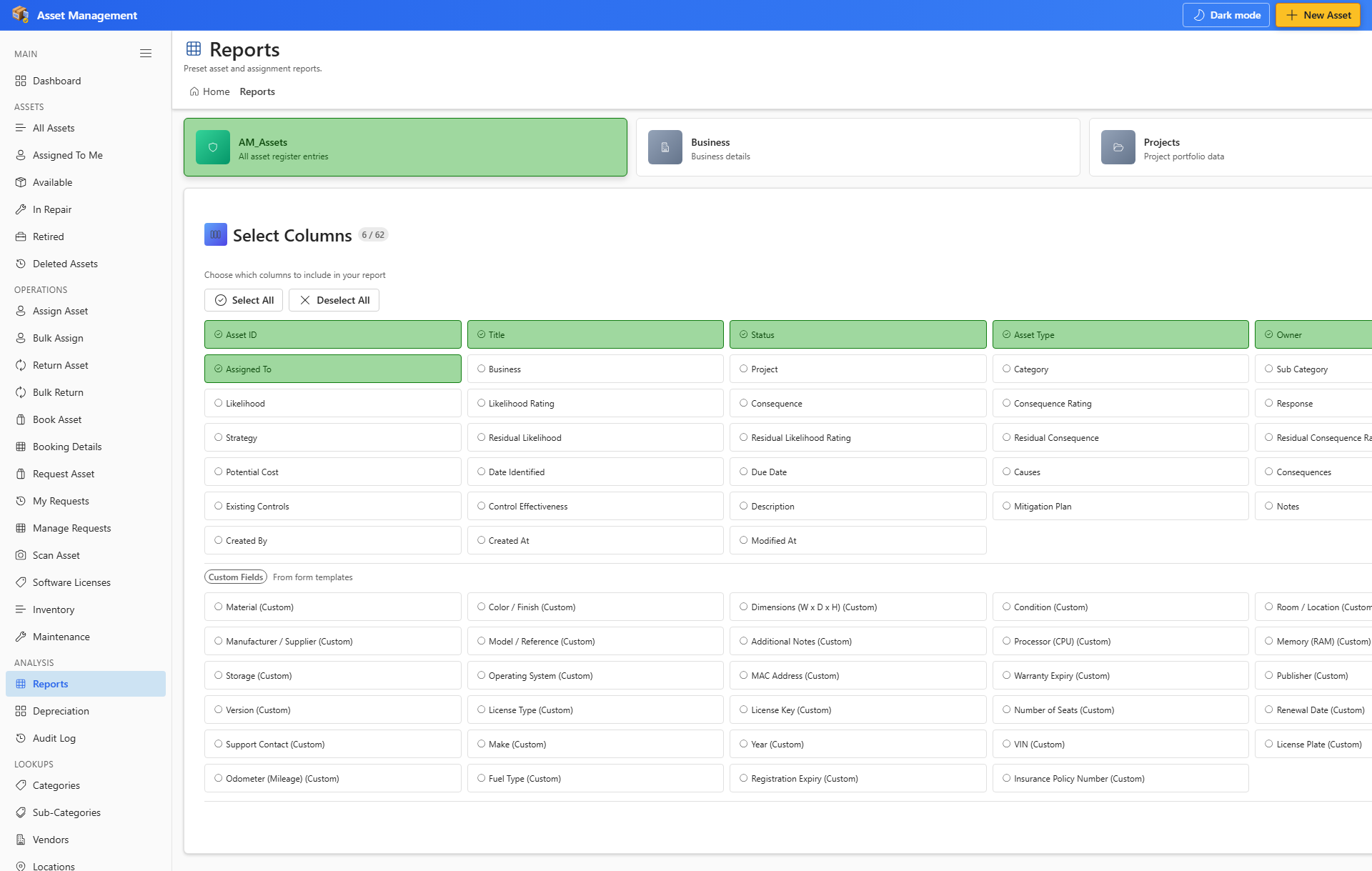Click the Depreciation grid icon
Viewport: 1372px width, 871px height.
pos(21,711)
